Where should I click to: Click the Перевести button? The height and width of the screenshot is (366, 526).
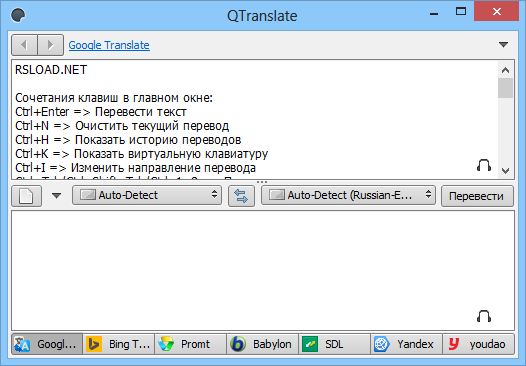click(477, 196)
